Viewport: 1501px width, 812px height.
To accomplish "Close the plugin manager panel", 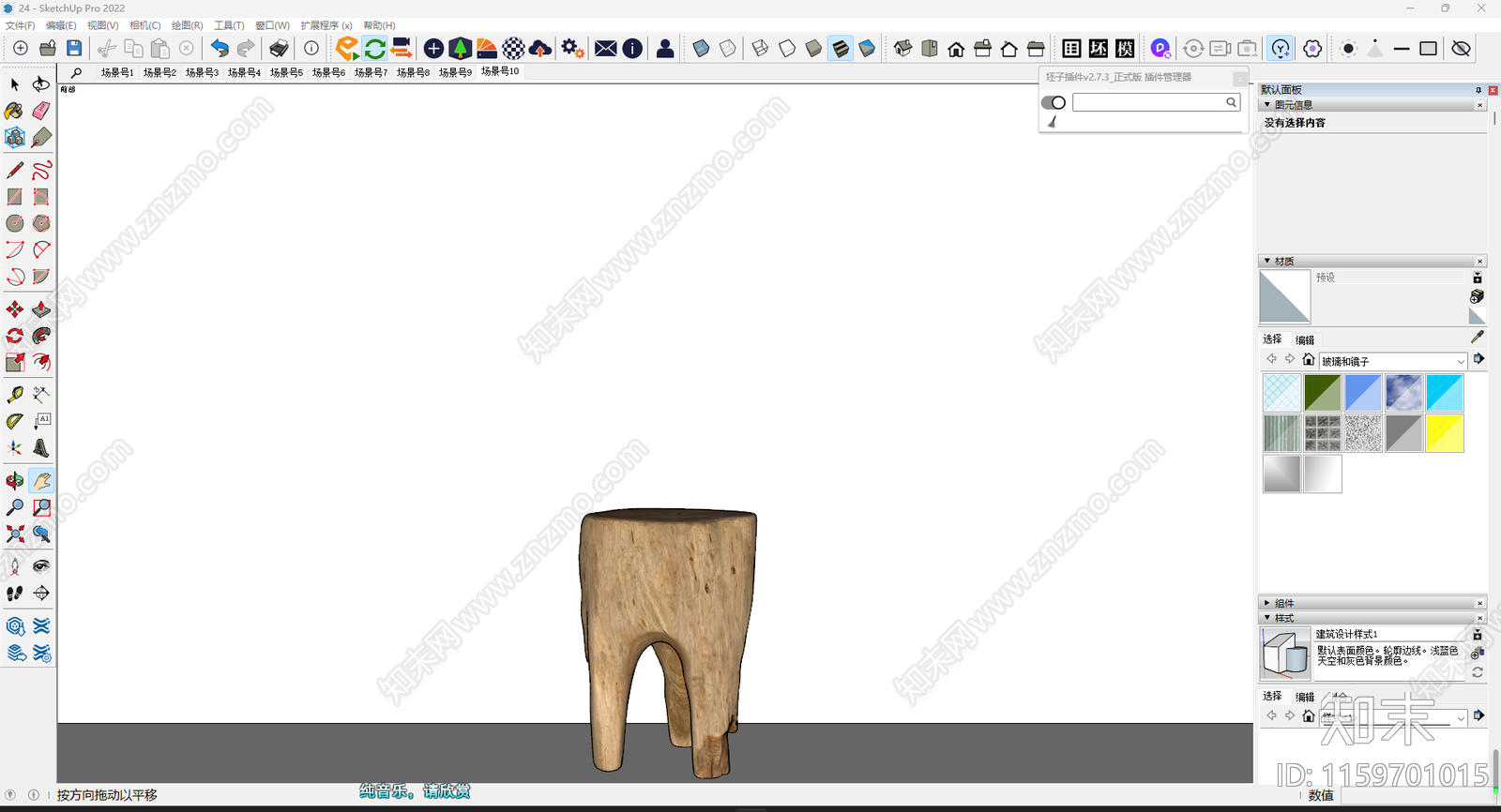I will tap(1240, 79).
